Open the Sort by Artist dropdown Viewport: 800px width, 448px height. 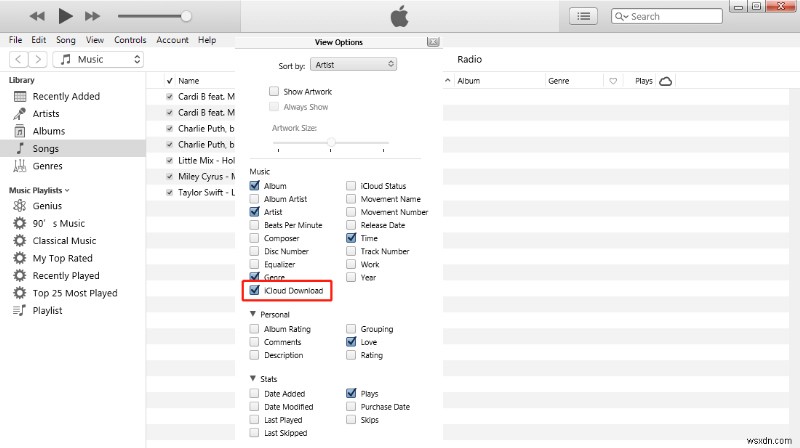pyautogui.click(x=353, y=64)
